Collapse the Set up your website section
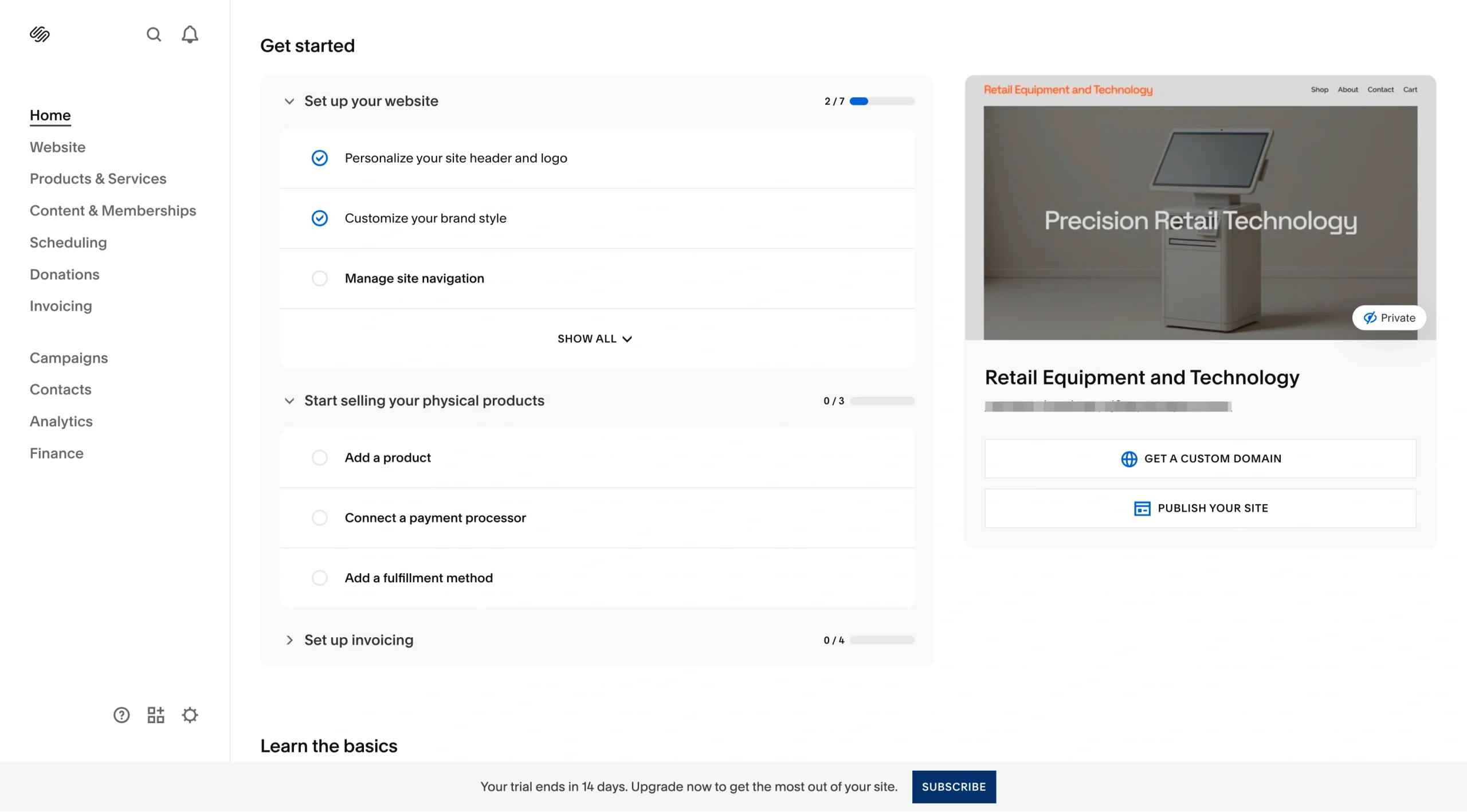This screenshot has height=812, width=1467. pos(290,101)
